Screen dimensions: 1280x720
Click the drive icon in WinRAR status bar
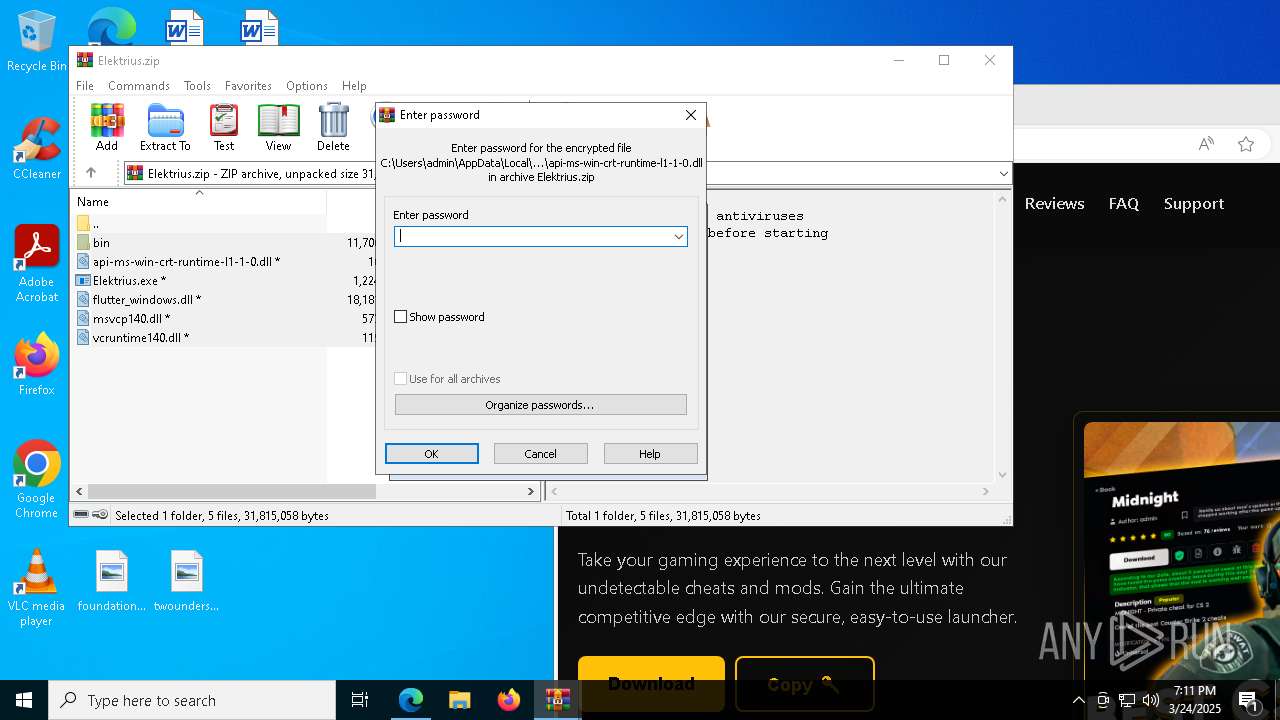[x=82, y=515]
